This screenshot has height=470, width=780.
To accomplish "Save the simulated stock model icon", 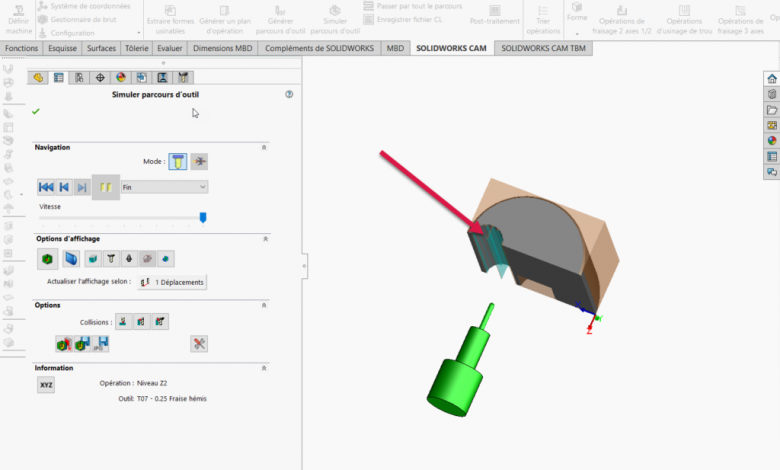I will [x=82, y=344].
